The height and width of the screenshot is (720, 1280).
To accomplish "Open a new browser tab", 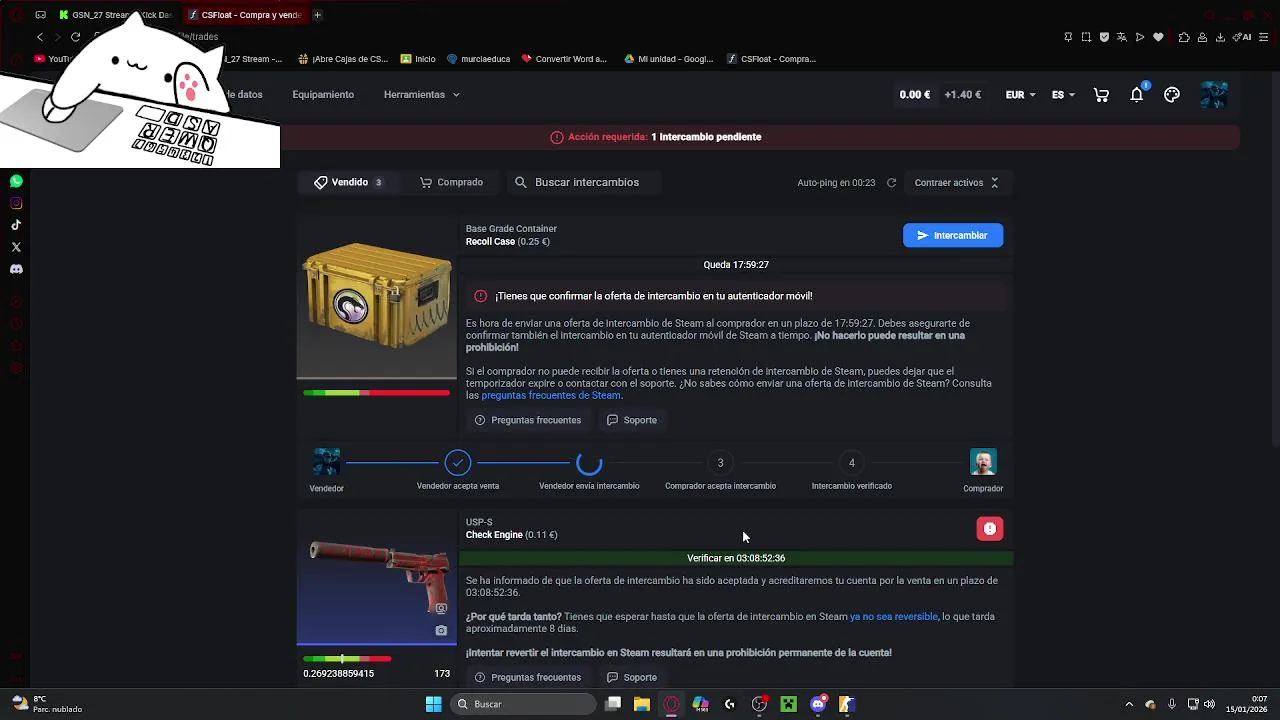I will pyautogui.click(x=317, y=15).
